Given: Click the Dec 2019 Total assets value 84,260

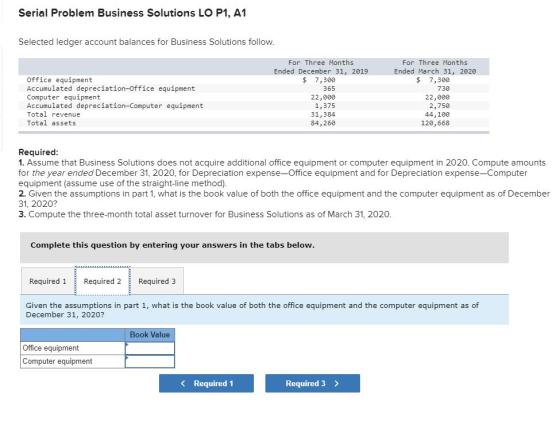Looking at the screenshot, I should click(323, 123).
